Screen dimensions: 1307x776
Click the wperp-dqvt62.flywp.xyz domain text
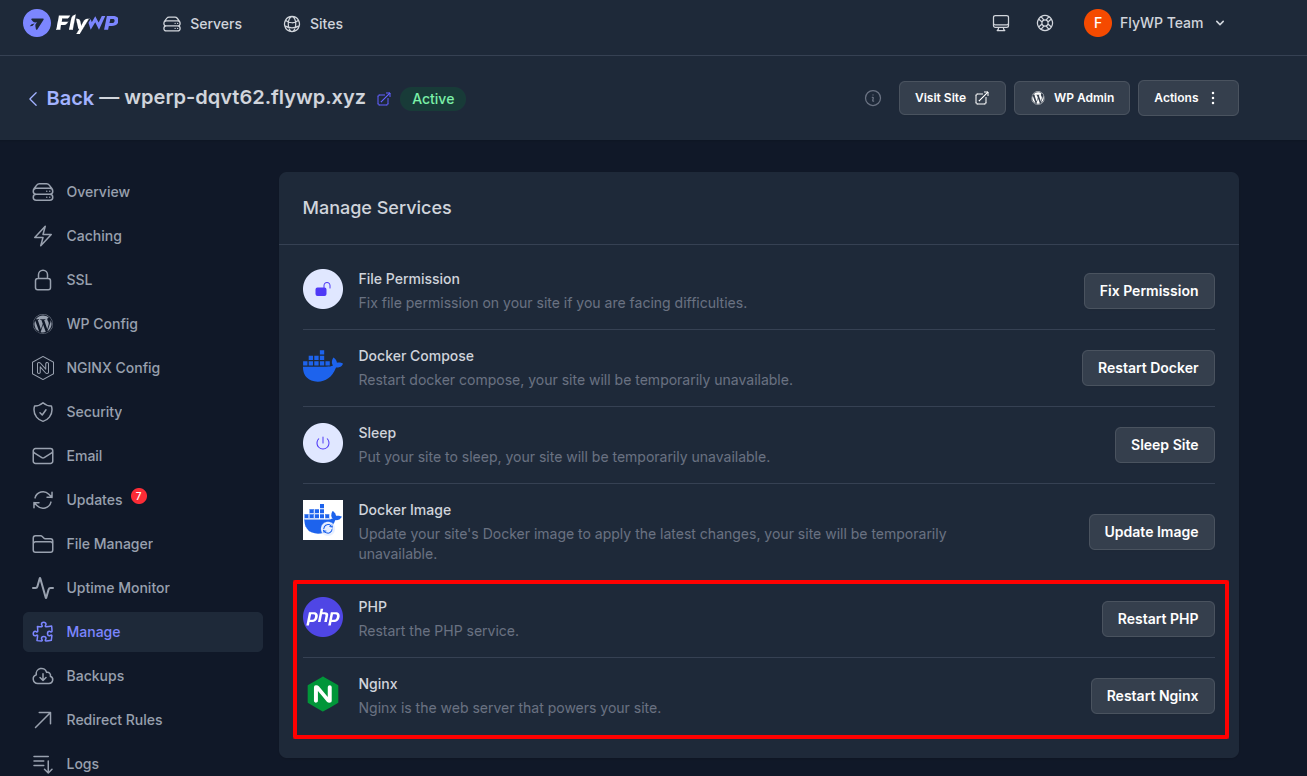[x=245, y=98]
